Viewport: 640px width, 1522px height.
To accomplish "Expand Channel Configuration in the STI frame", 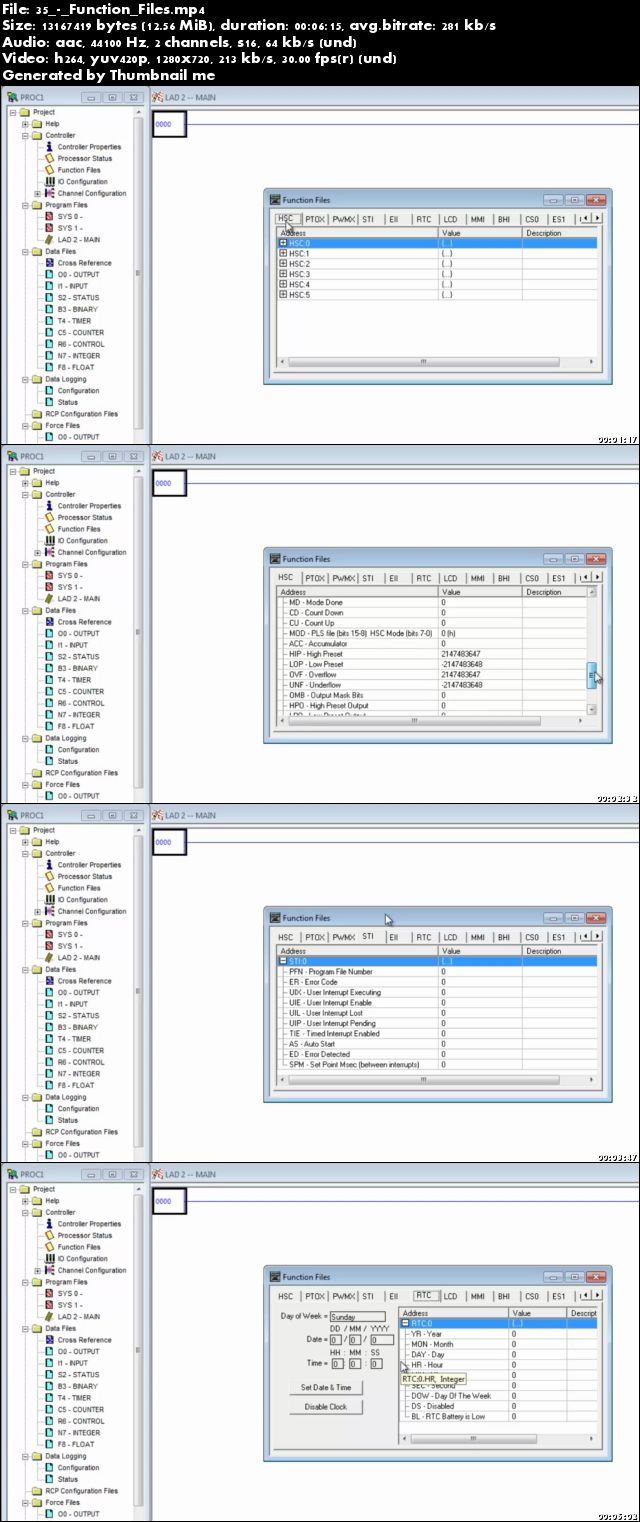I will pyautogui.click(x=37, y=911).
